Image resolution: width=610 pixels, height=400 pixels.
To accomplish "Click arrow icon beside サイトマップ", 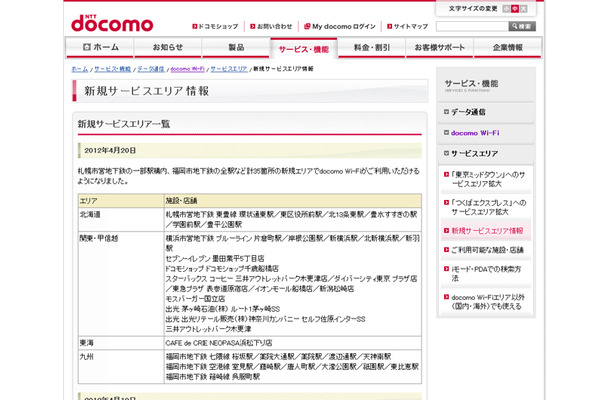I will point(389,26).
